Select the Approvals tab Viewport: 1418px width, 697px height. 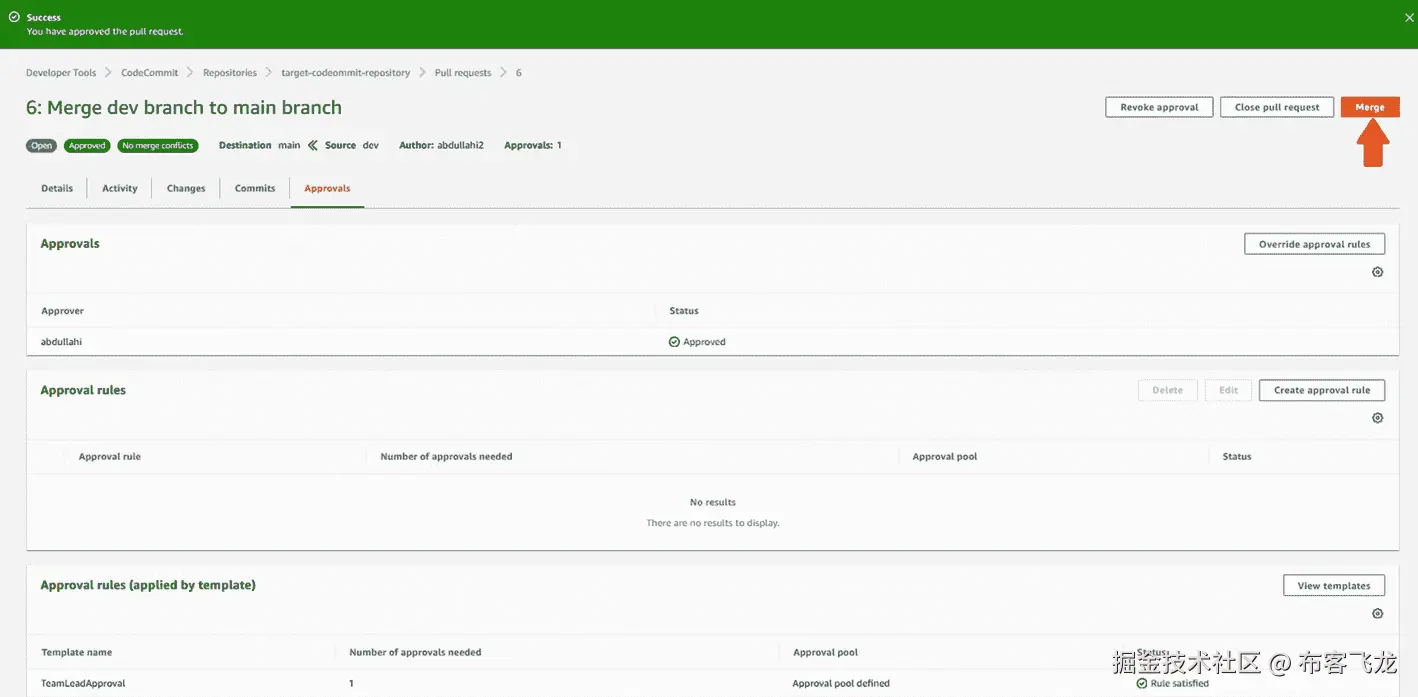[x=327, y=188]
